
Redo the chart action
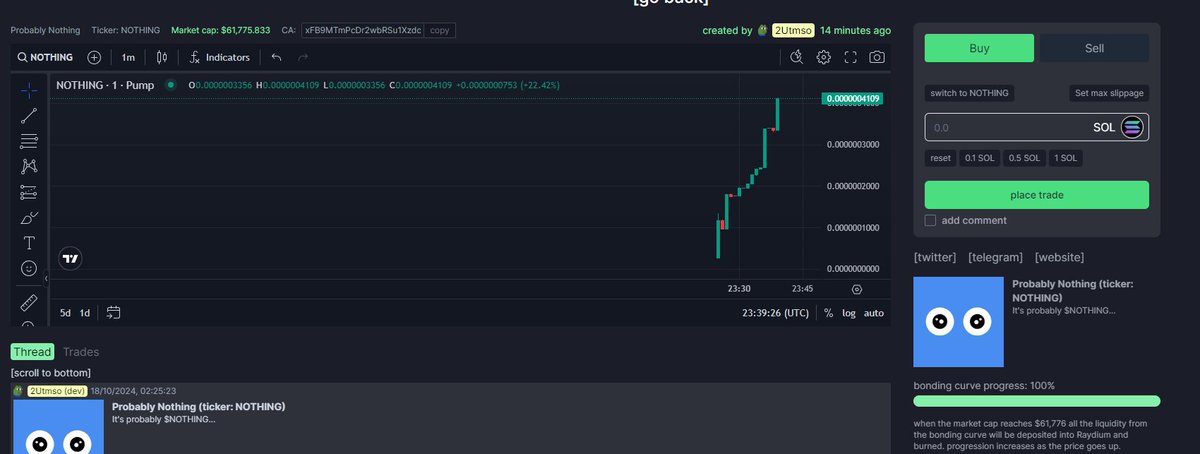coord(303,57)
